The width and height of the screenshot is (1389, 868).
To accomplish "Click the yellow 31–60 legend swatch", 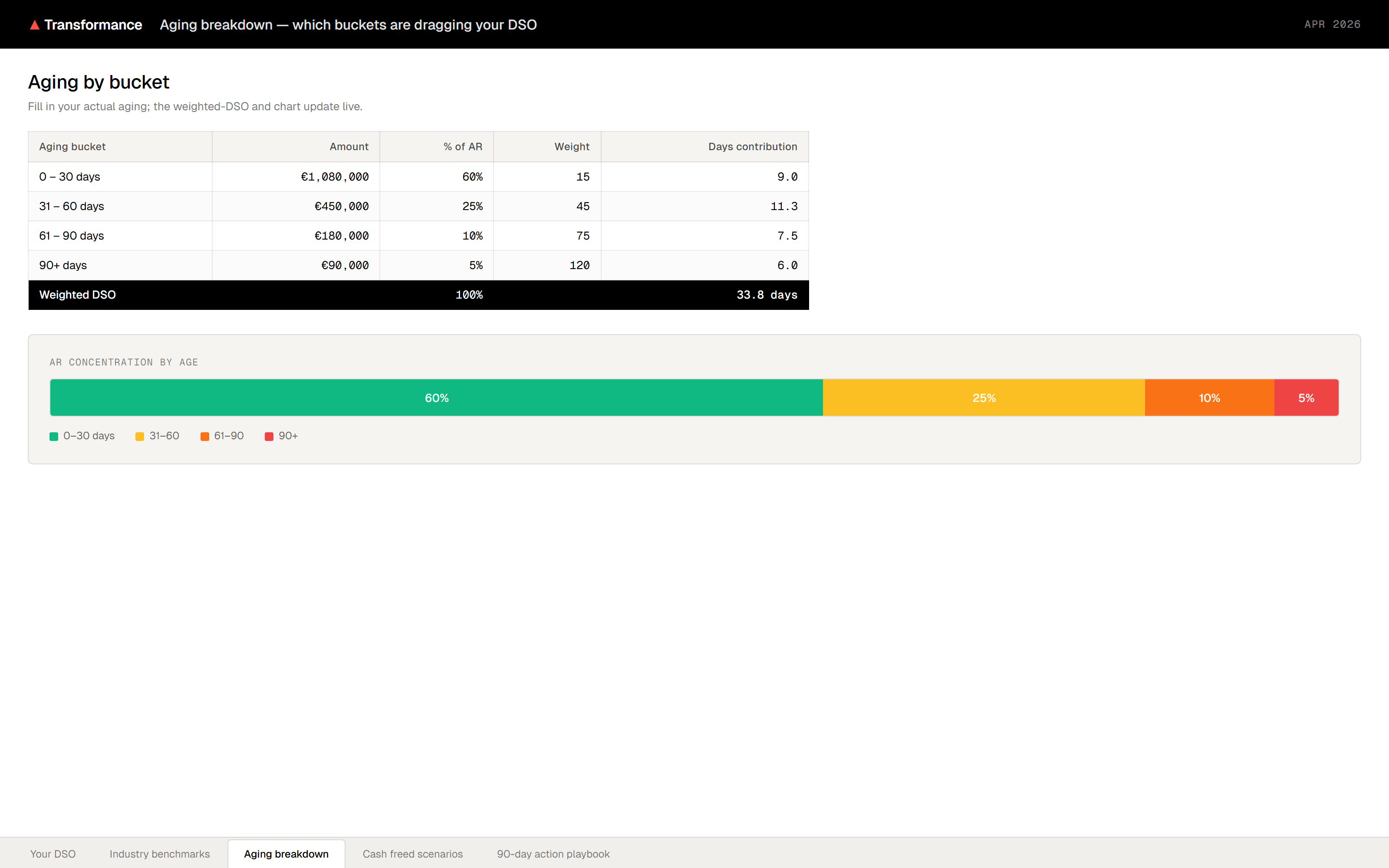I will point(139,436).
